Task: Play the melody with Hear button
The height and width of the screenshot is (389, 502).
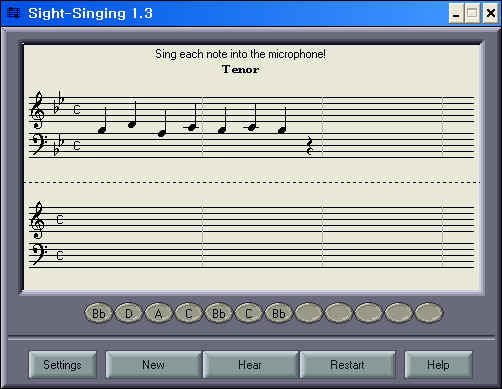Action: (x=250, y=364)
